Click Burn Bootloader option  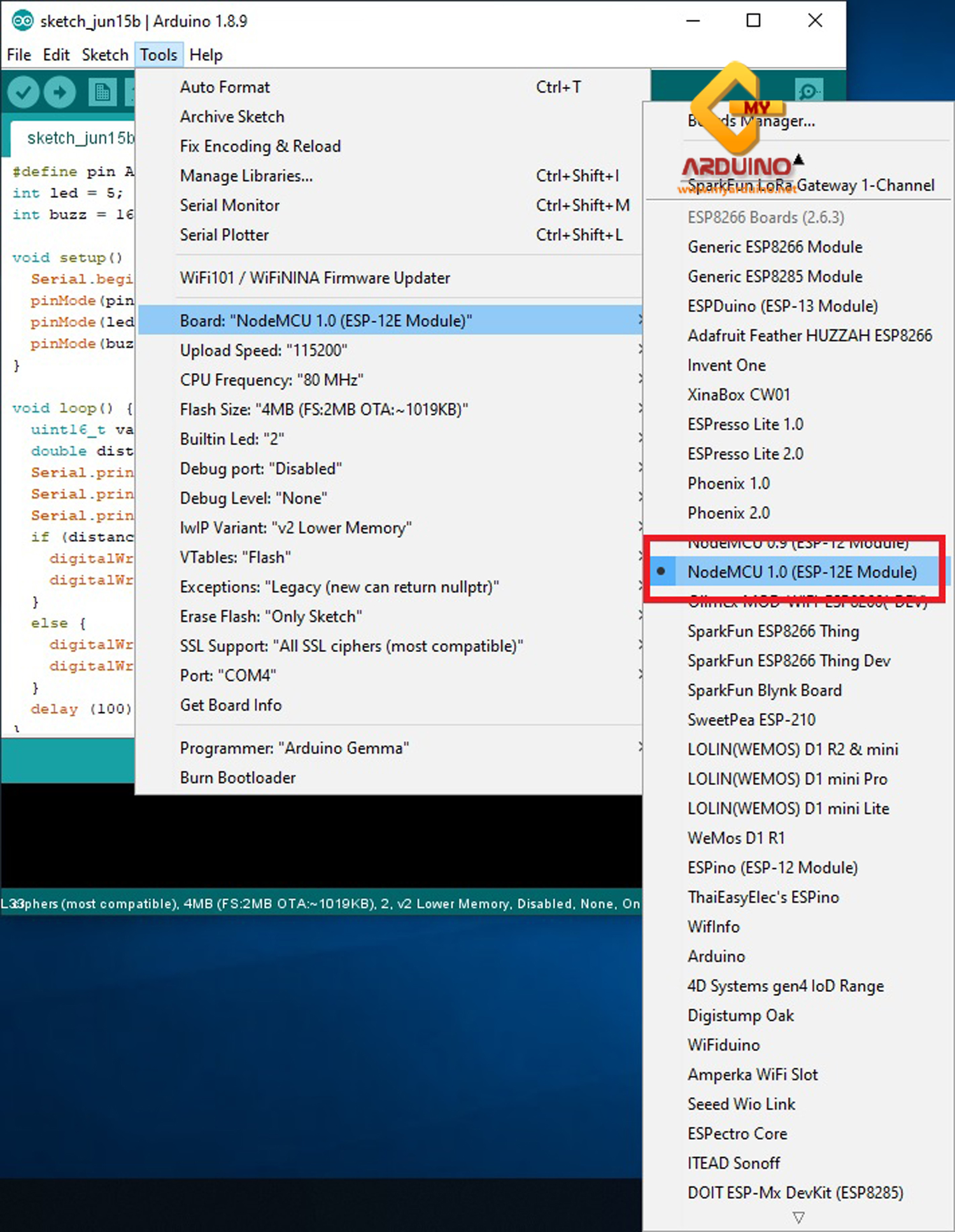[x=237, y=778]
